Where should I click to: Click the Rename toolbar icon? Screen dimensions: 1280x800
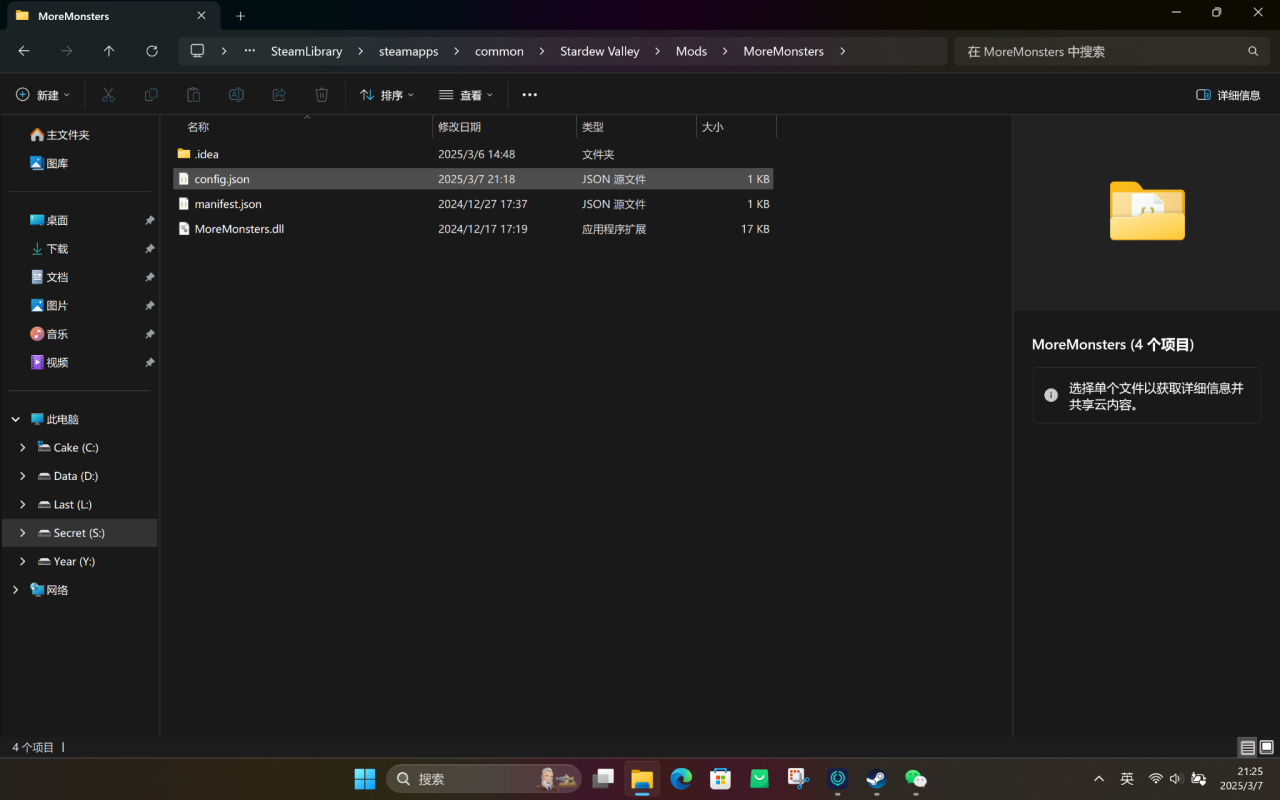(x=236, y=95)
